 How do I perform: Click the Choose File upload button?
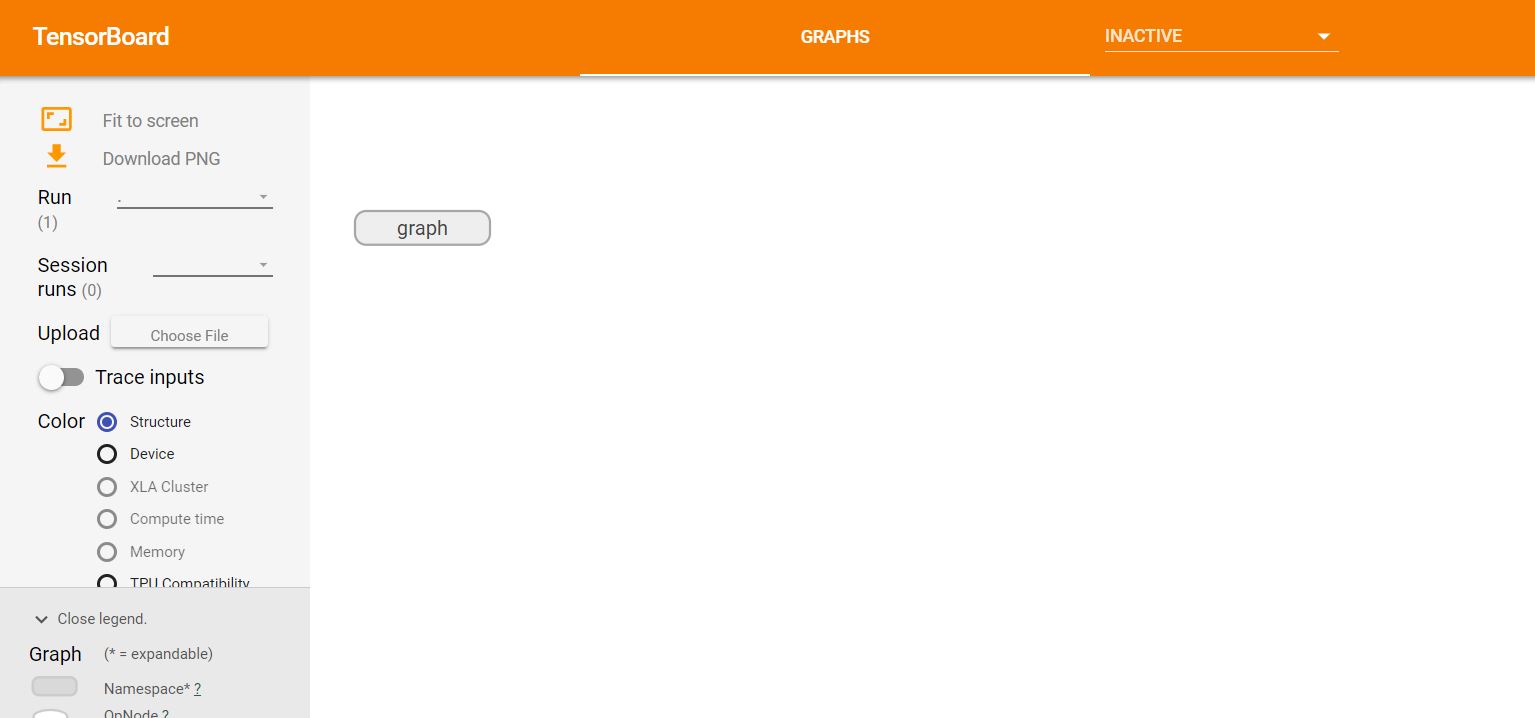(x=189, y=334)
